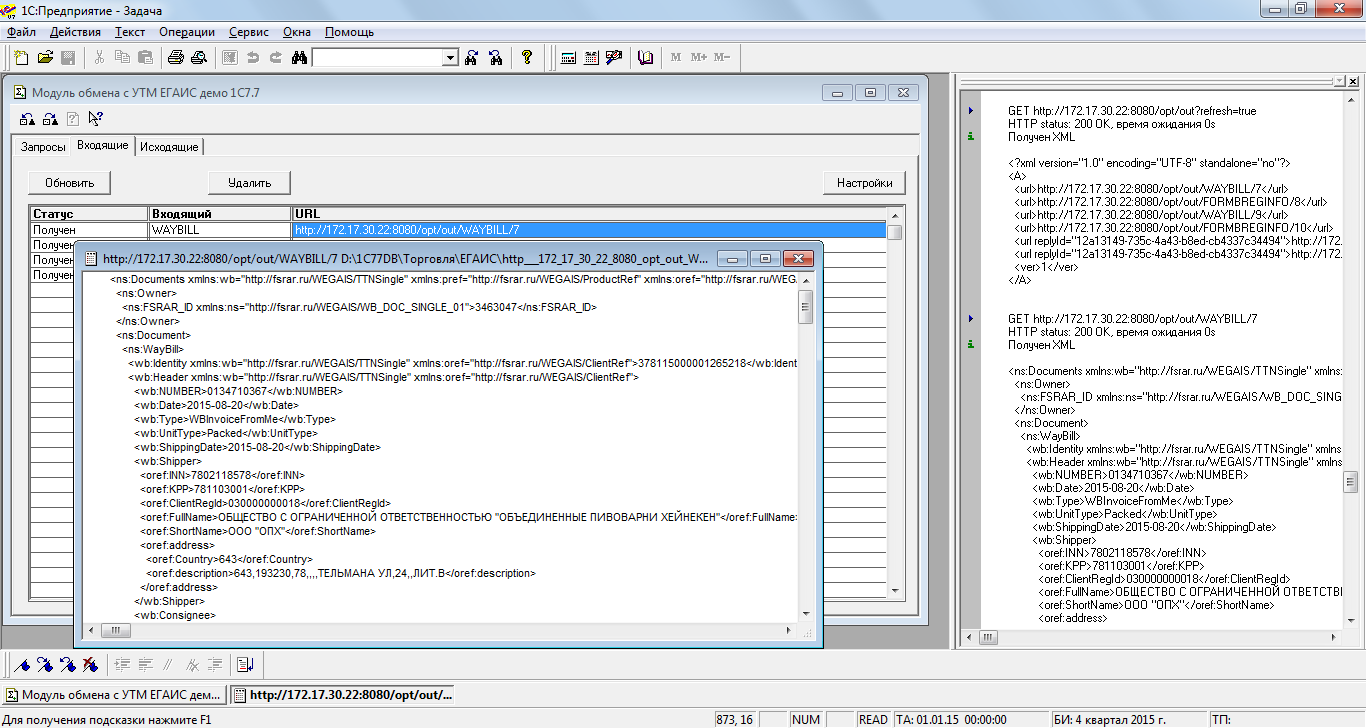Click the Open file folder icon
The image size is (1366, 728).
pos(45,57)
